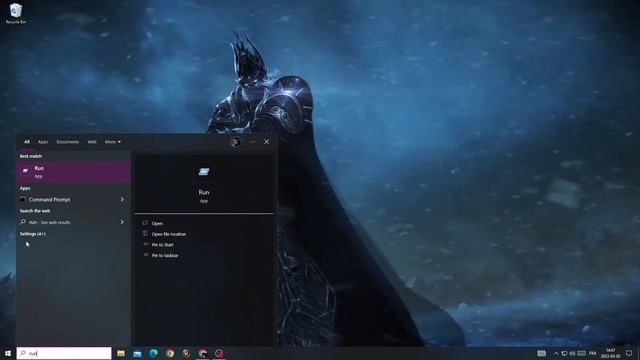The width and height of the screenshot is (640, 360).
Task: Open the touch keyboard tray icon
Action: 542,353
